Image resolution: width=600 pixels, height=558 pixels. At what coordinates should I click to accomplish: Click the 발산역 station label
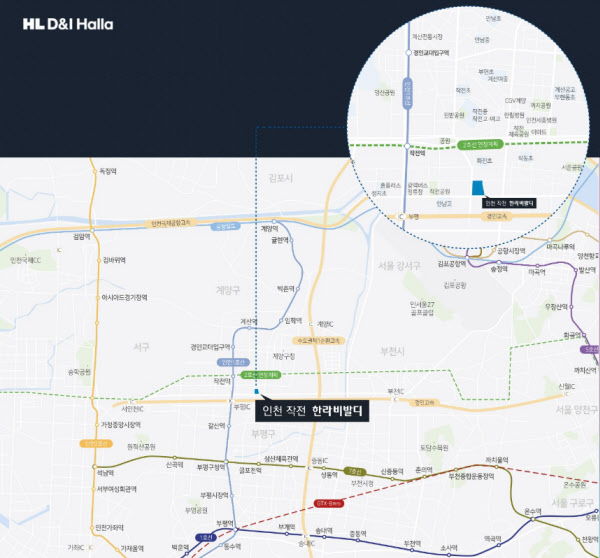point(587,270)
